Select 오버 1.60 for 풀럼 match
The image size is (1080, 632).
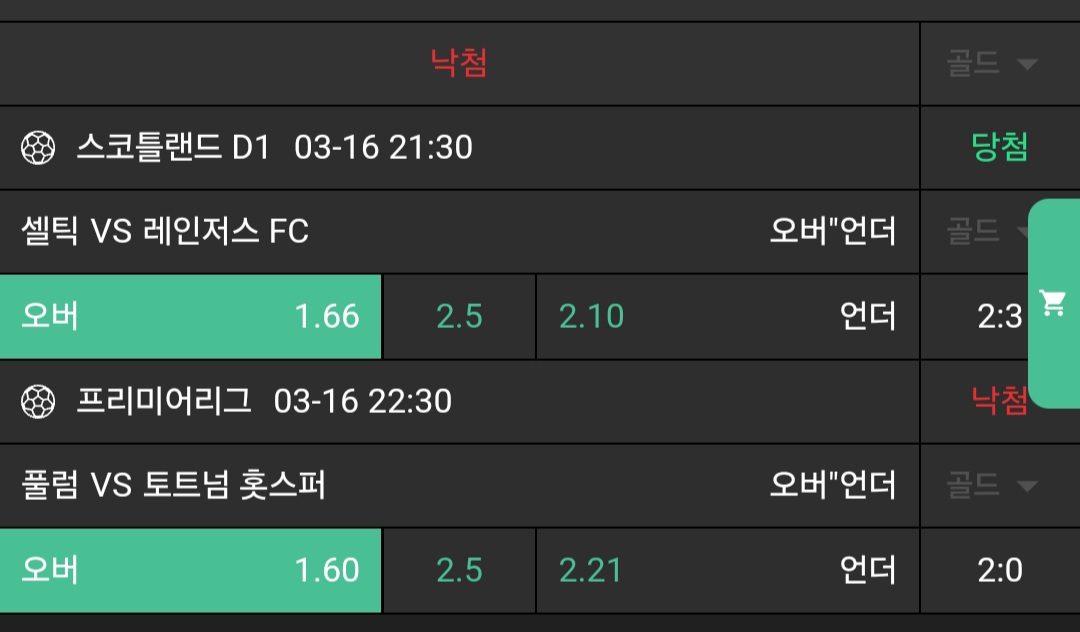click(190, 570)
